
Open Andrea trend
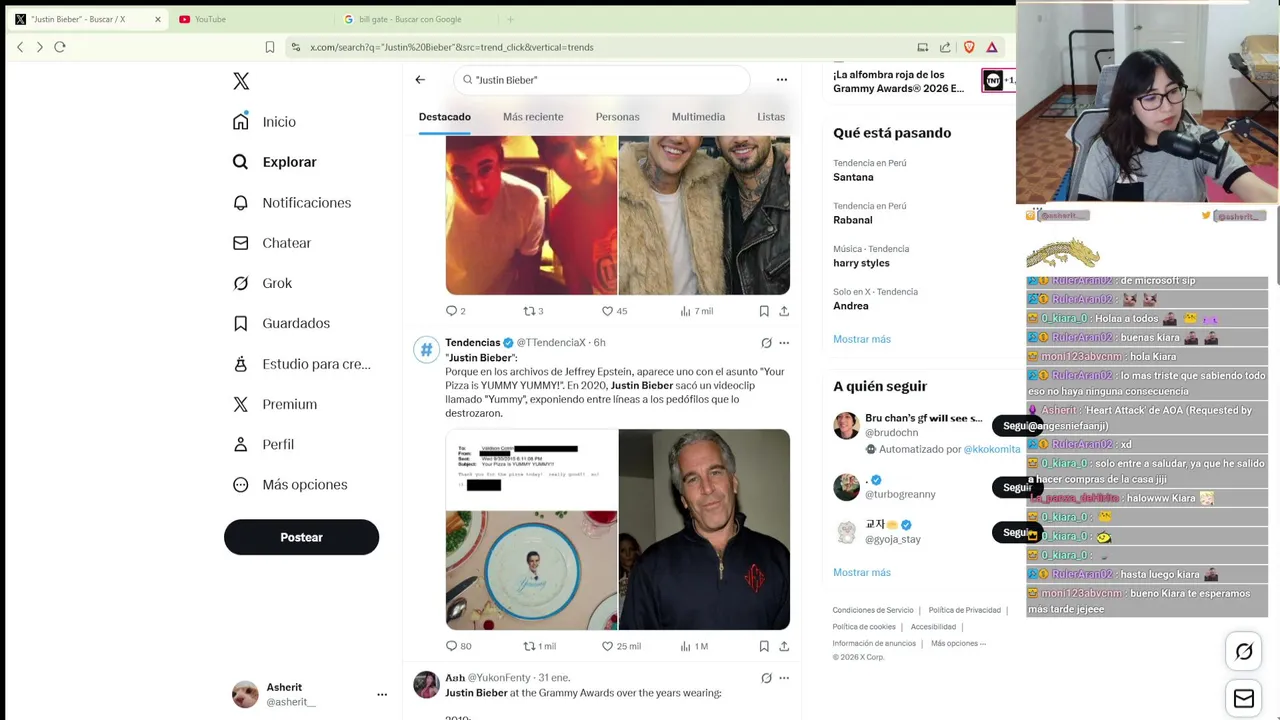click(x=850, y=306)
